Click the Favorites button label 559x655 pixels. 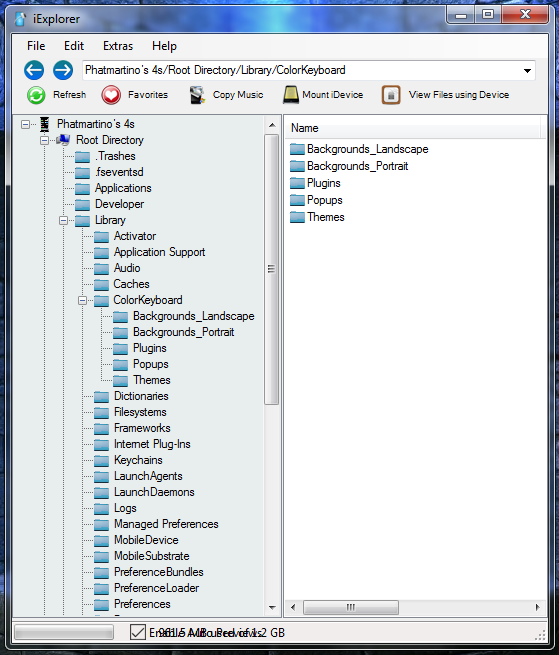point(148,95)
